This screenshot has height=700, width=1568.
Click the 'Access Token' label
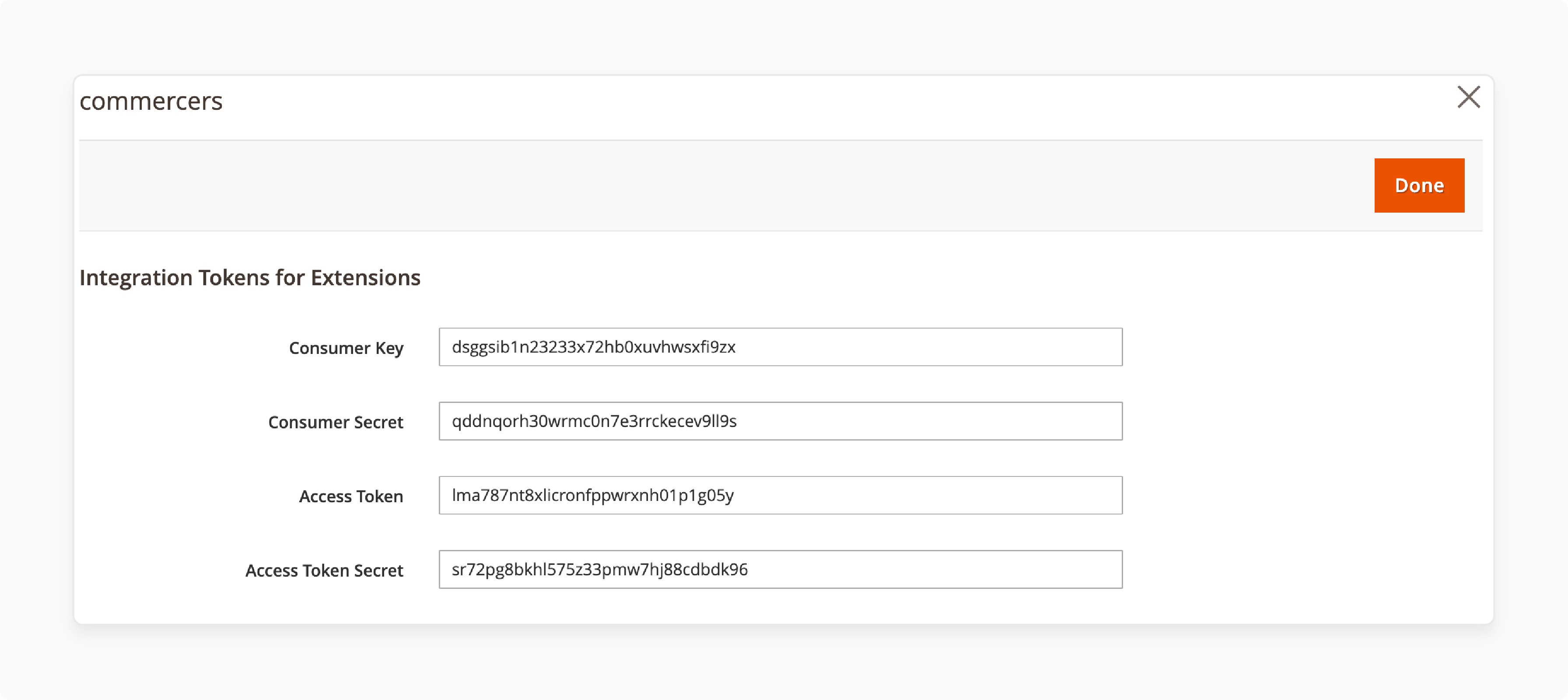pyautogui.click(x=350, y=497)
